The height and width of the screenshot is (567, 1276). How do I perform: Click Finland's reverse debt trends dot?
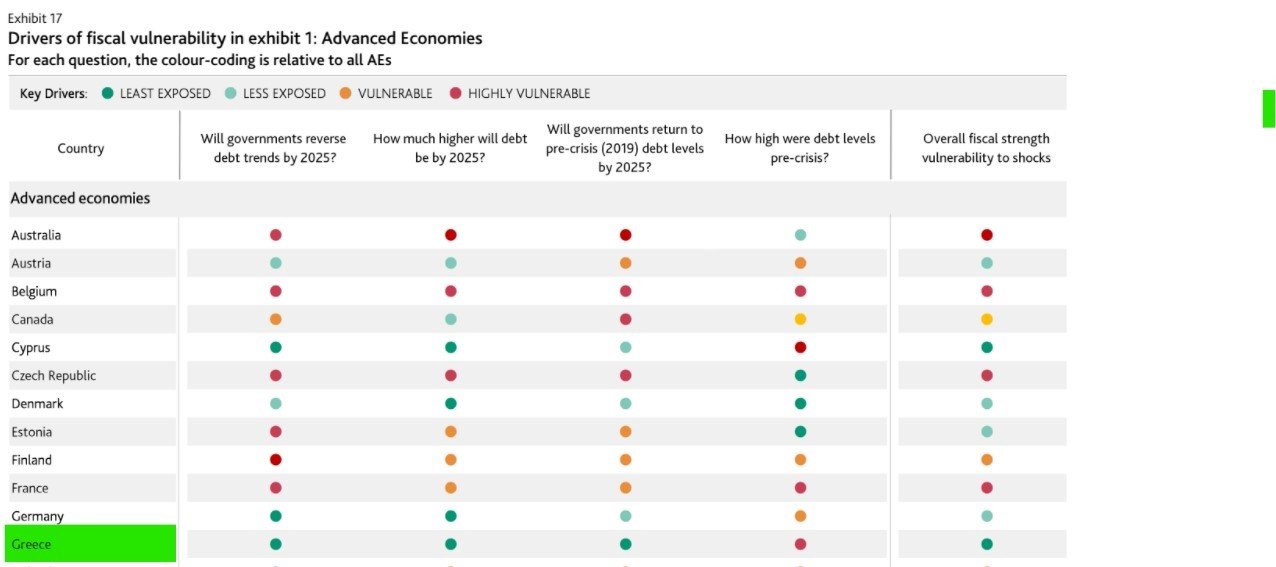click(x=276, y=460)
